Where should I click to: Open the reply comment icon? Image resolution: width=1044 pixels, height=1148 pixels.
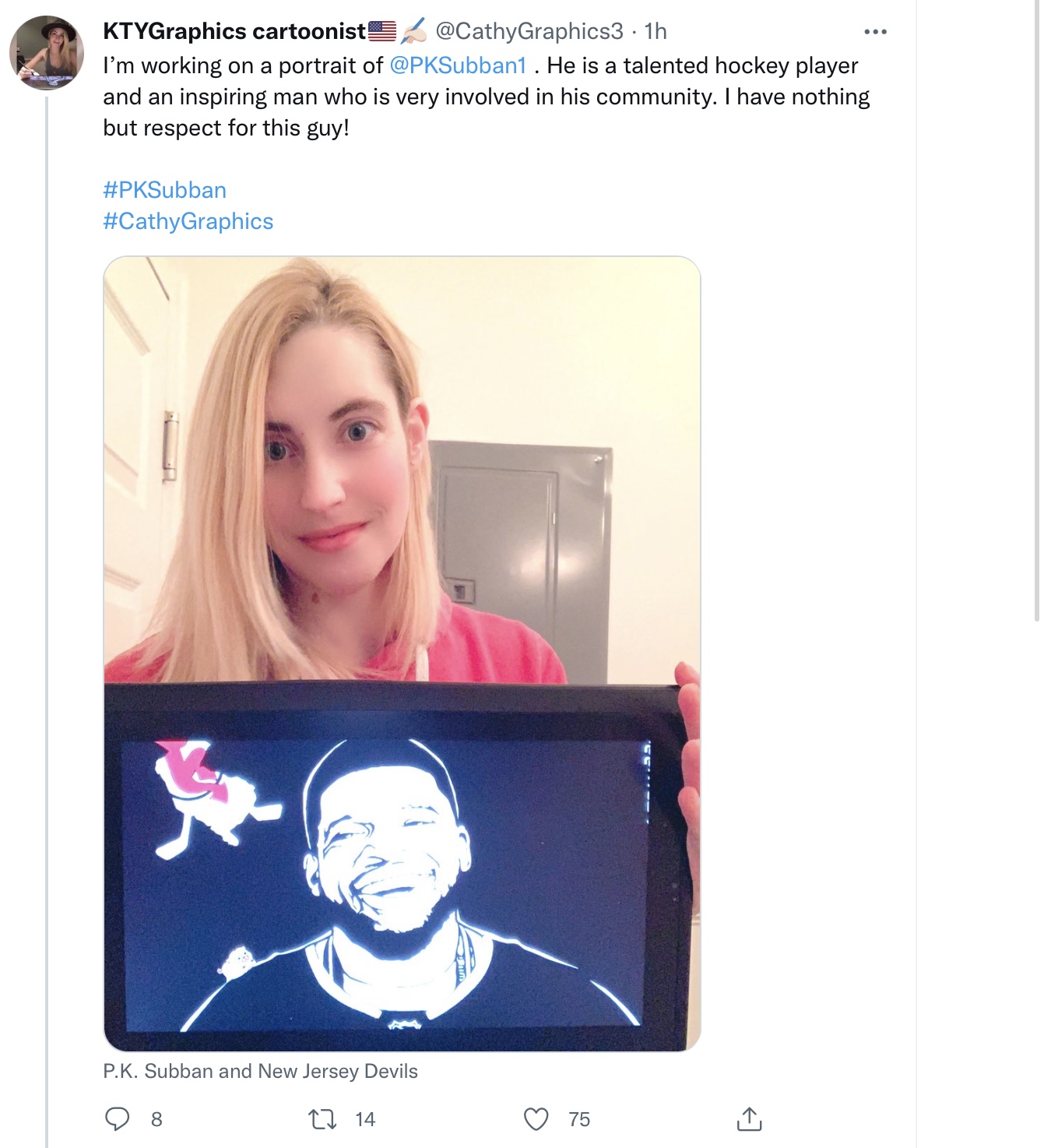[118, 1119]
